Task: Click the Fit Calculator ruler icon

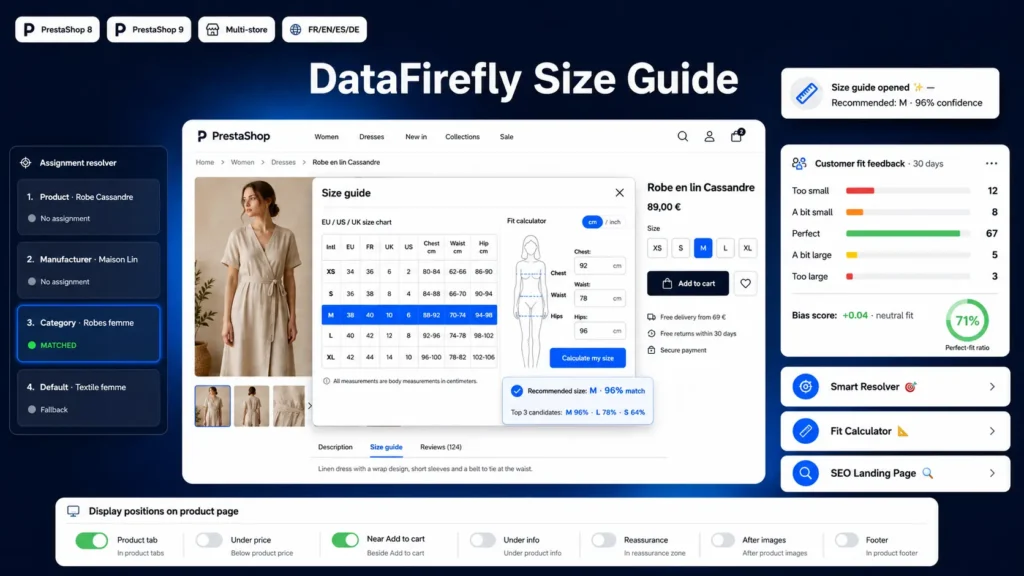Action: (x=805, y=431)
